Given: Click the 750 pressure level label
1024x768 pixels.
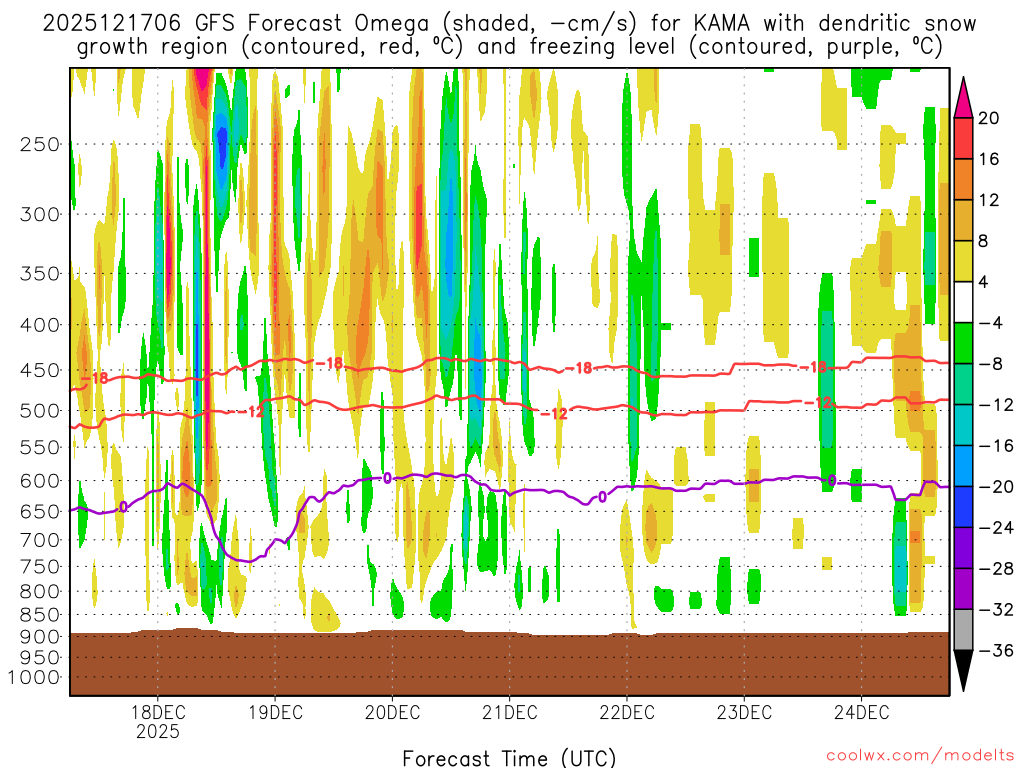Looking at the screenshot, I should 40,567.
